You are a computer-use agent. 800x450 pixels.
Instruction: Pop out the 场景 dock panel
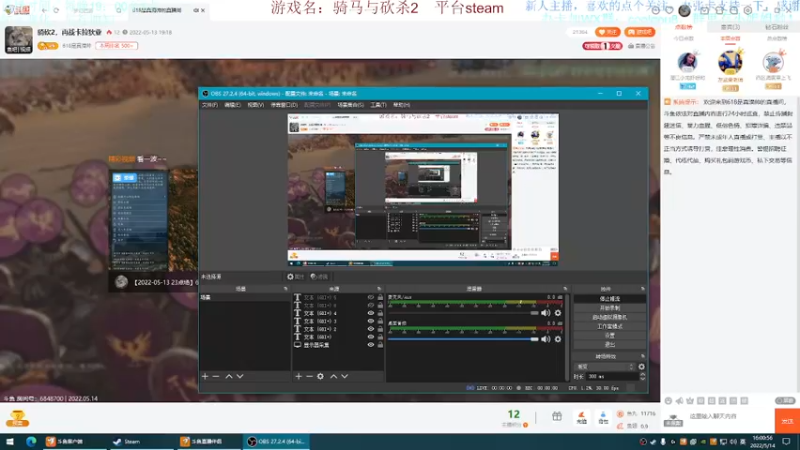pyautogui.click(x=286, y=289)
